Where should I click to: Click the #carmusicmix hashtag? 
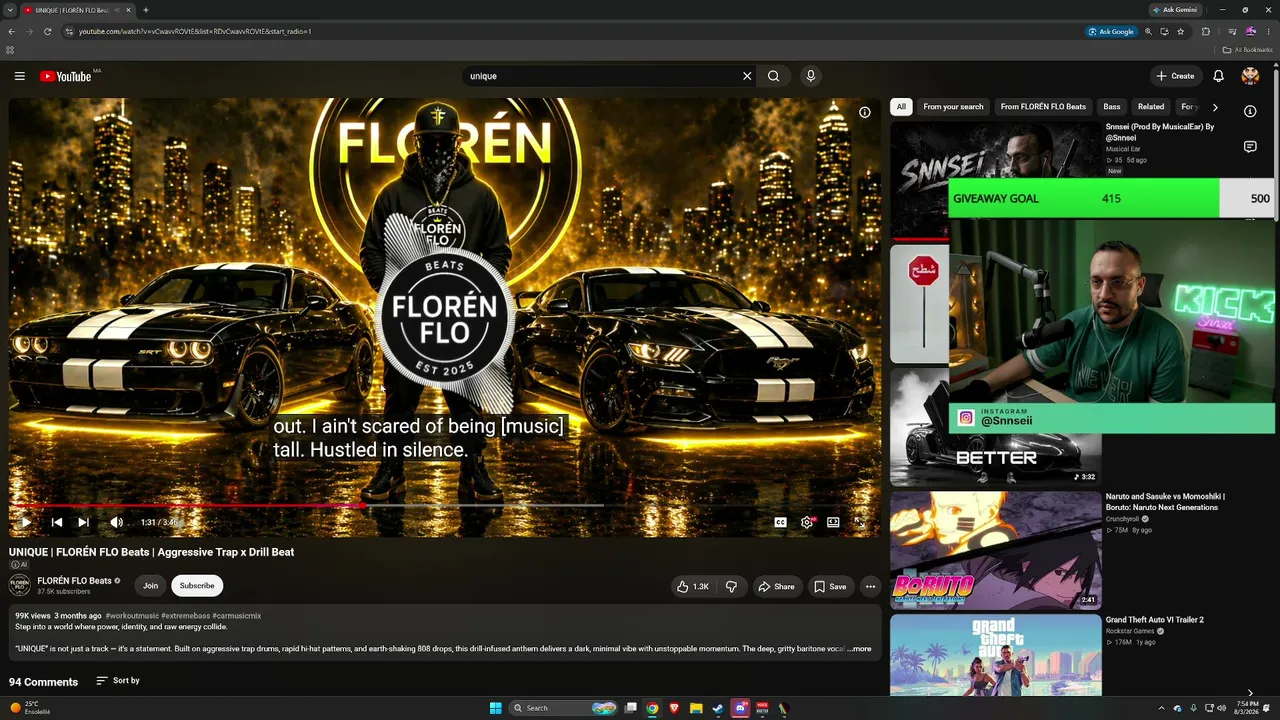237,616
